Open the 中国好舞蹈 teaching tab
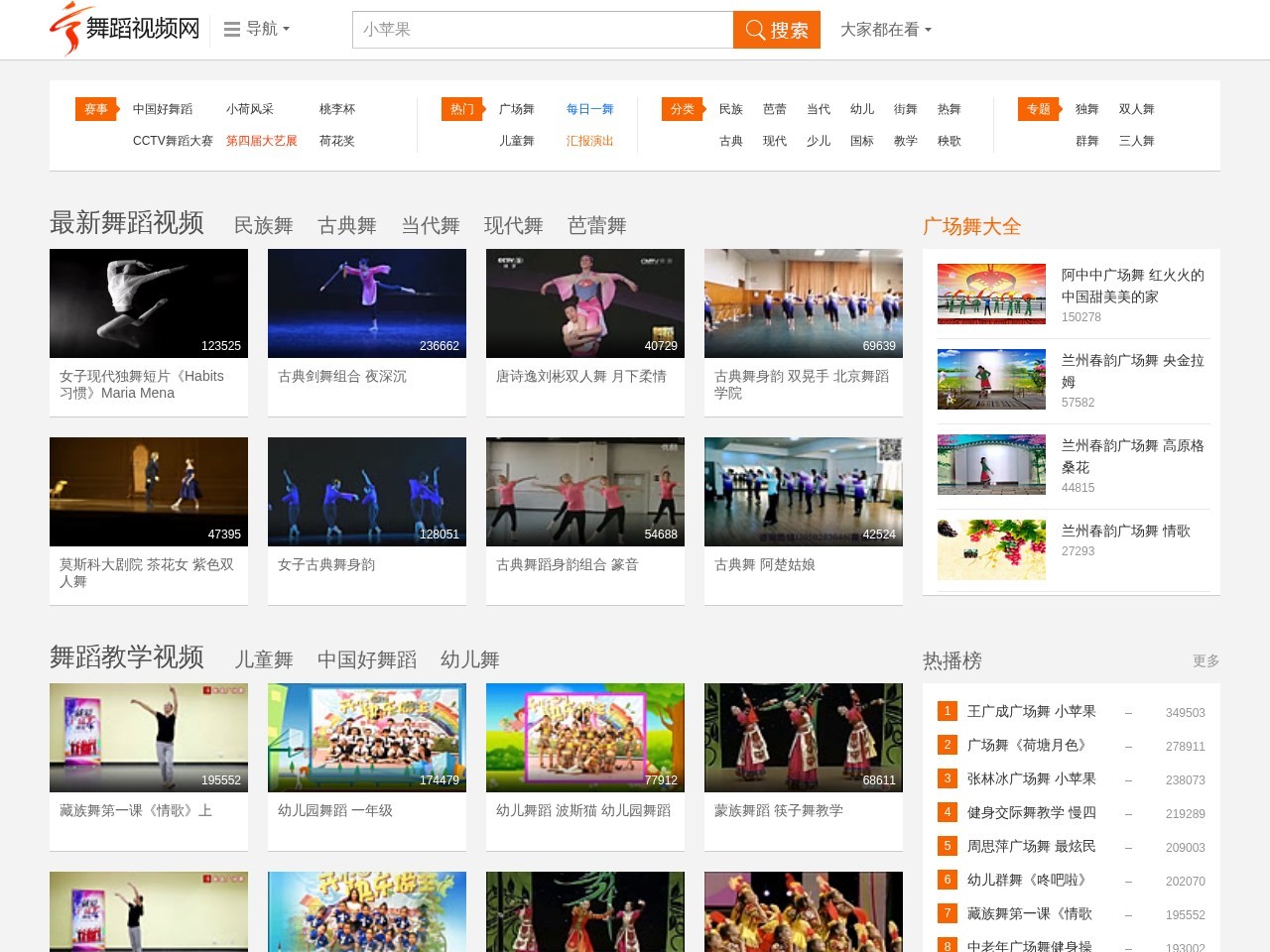This screenshot has width=1270, height=952. coord(366,660)
